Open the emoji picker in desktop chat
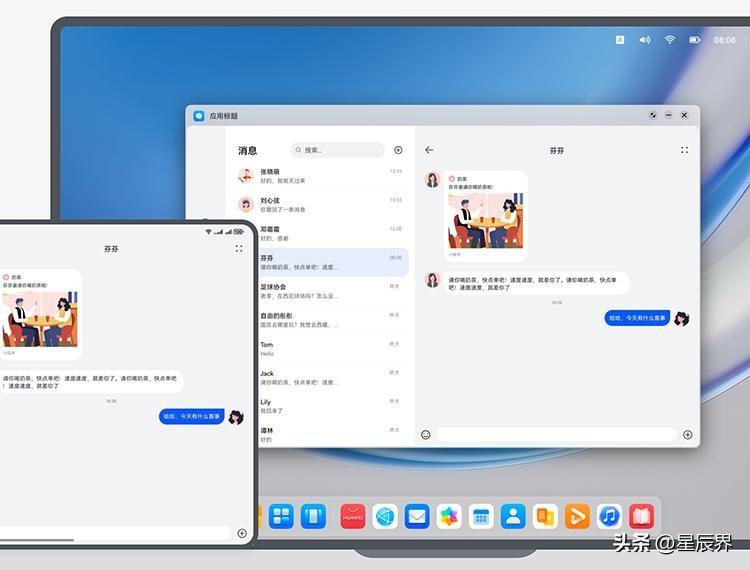The width and height of the screenshot is (750, 570). click(426, 435)
